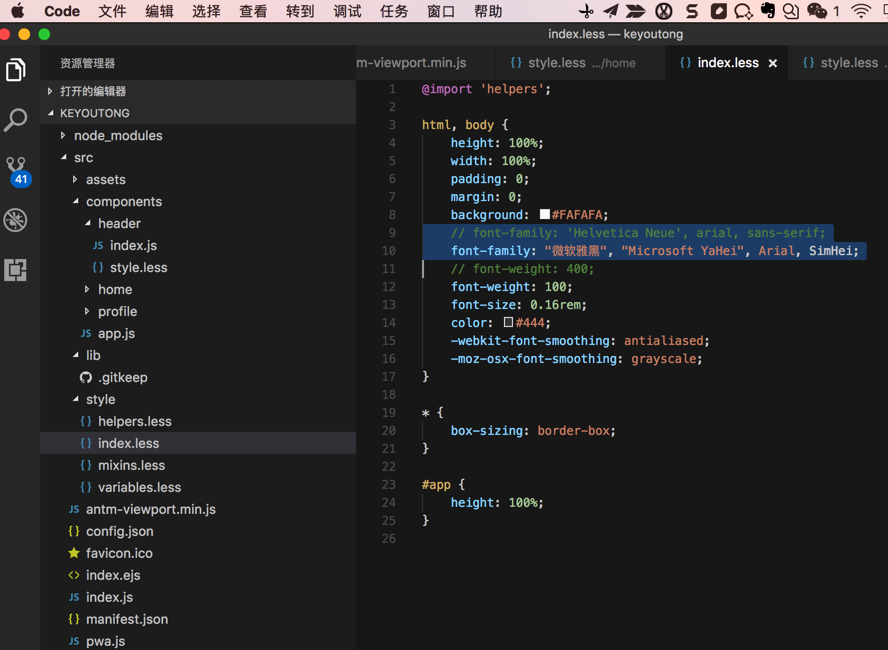The height and width of the screenshot is (650, 888).
Task: Open Source Control with 41 changes
Action: [16, 170]
